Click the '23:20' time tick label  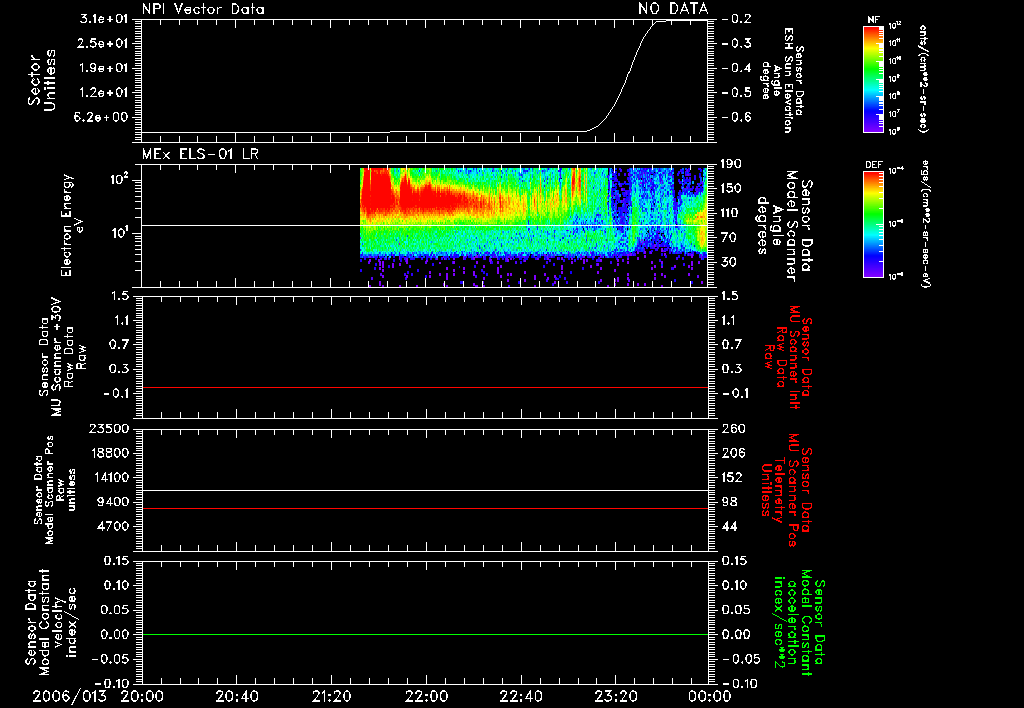click(615, 696)
